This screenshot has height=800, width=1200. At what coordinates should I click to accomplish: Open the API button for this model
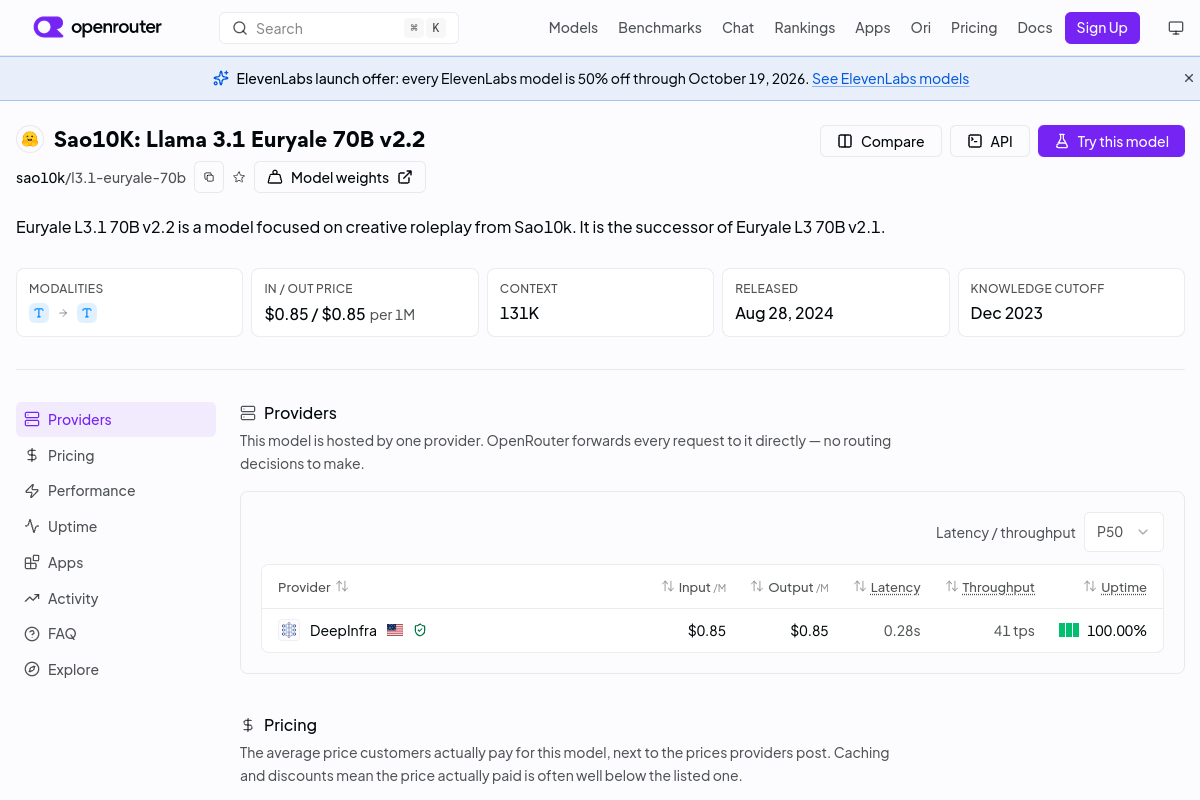(x=990, y=141)
